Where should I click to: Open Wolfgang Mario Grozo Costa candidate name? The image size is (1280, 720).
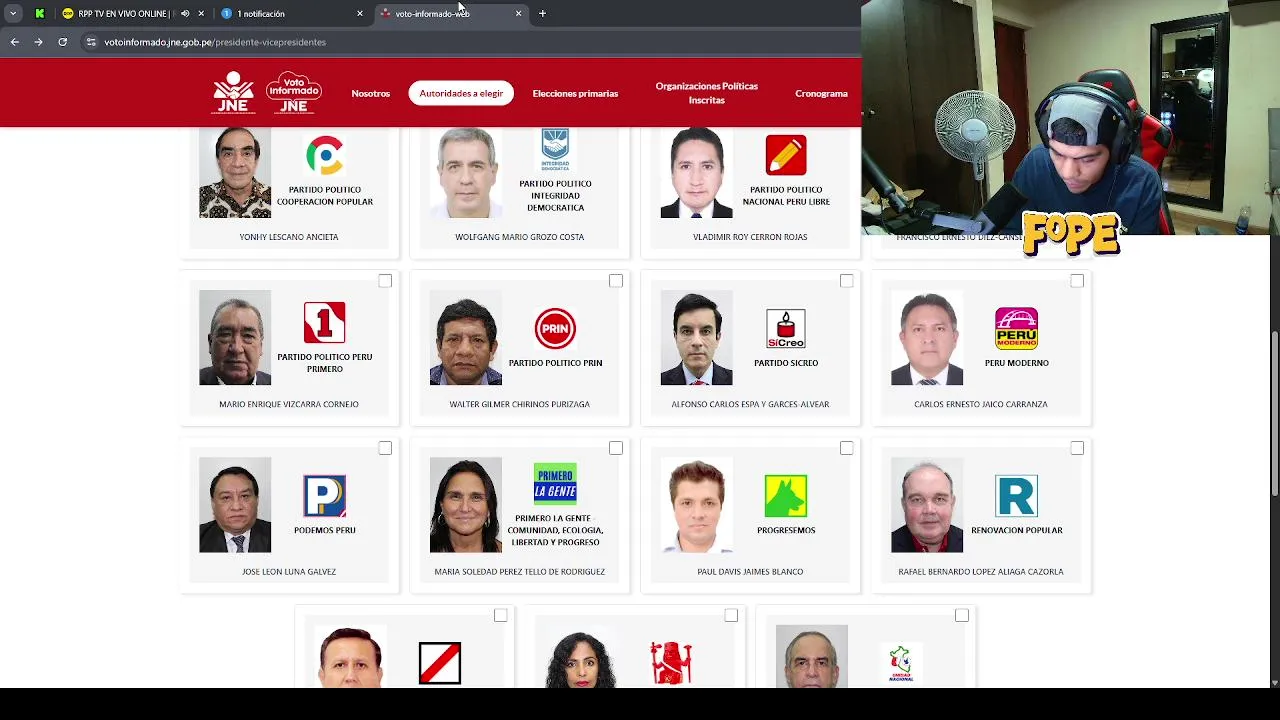(520, 237)
